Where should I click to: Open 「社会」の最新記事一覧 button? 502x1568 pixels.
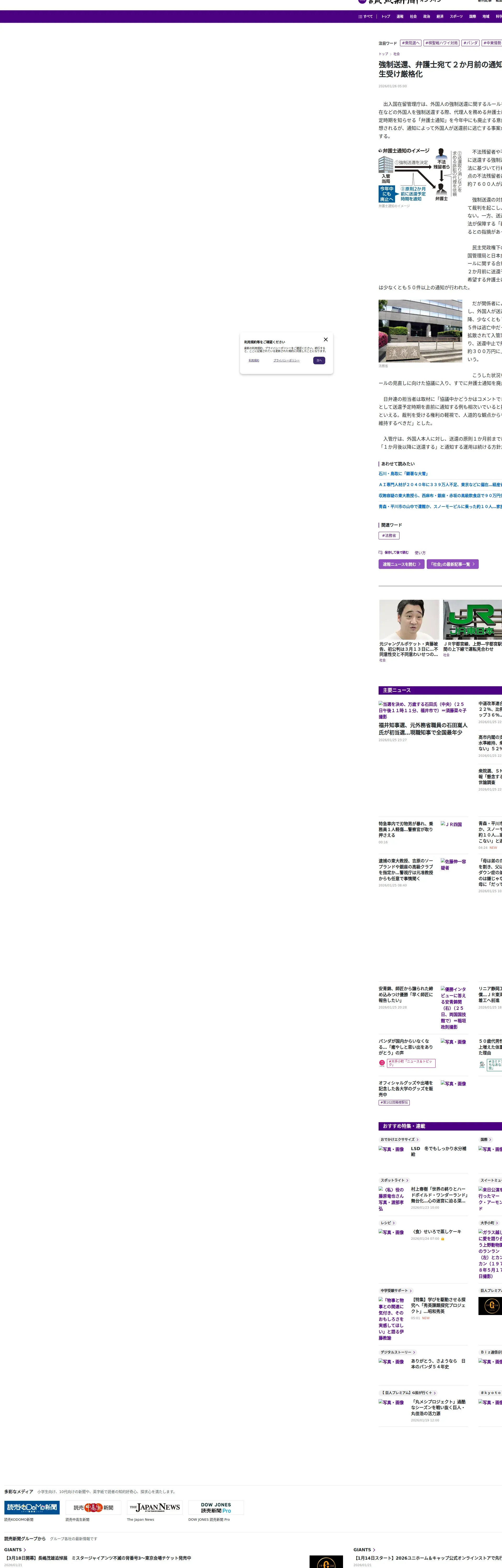pos(452,564)
